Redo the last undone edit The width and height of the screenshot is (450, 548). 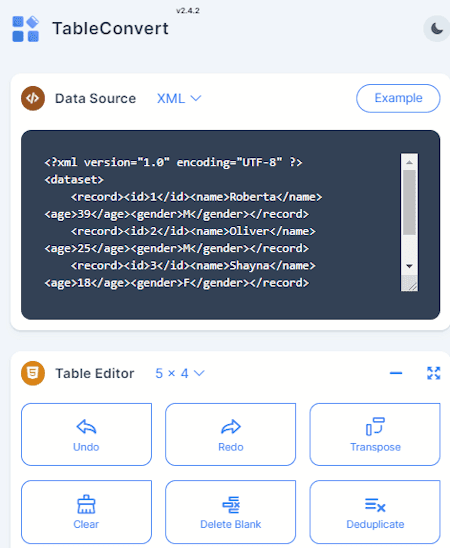231,434
